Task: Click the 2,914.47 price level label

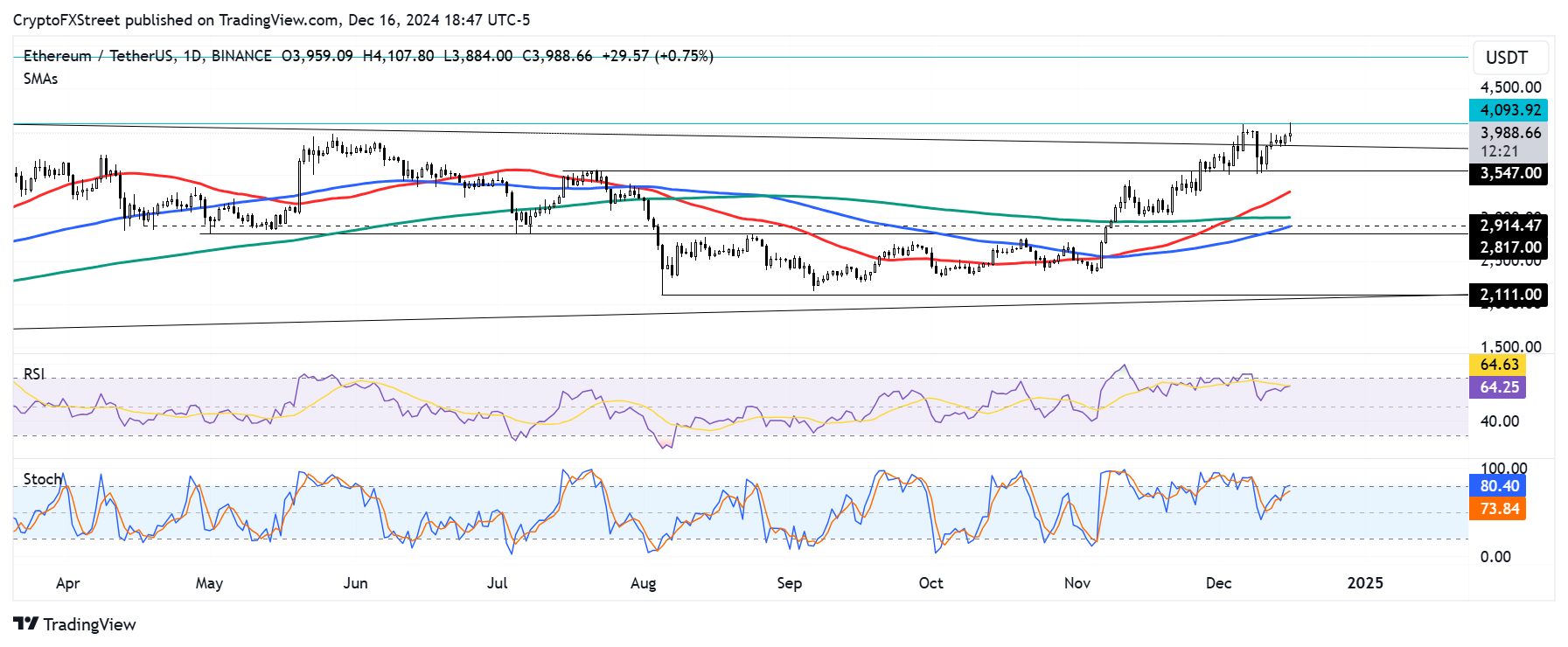Action: [1509, 226]
